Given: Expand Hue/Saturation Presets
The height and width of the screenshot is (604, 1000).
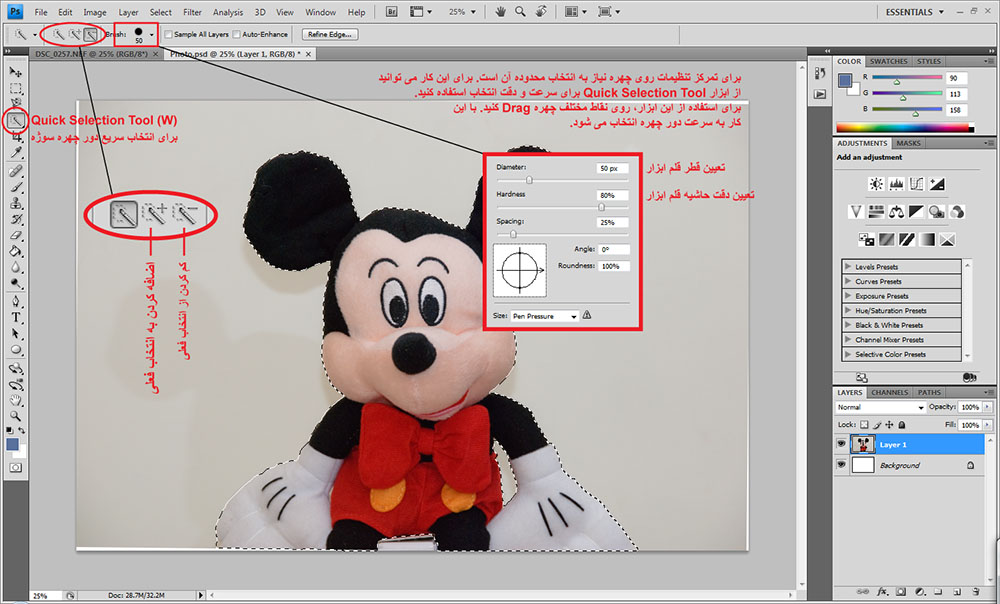Looking at the screenshot, I should (848, 311).
